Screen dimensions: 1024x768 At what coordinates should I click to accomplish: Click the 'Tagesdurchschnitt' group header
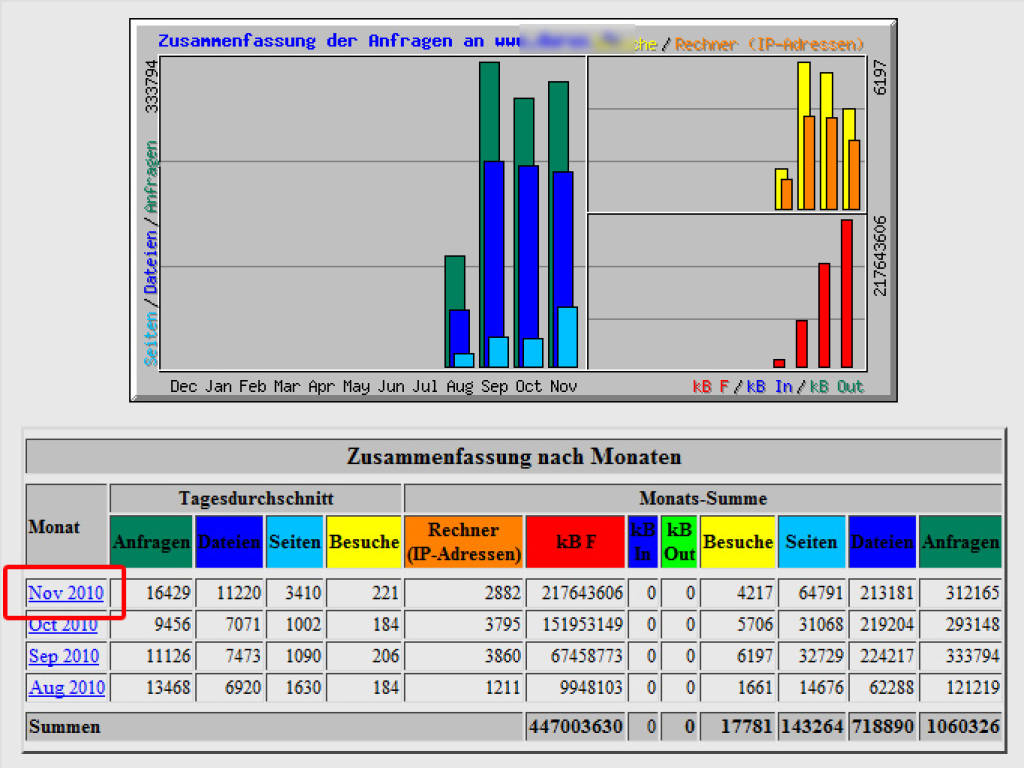click(256, 499)
